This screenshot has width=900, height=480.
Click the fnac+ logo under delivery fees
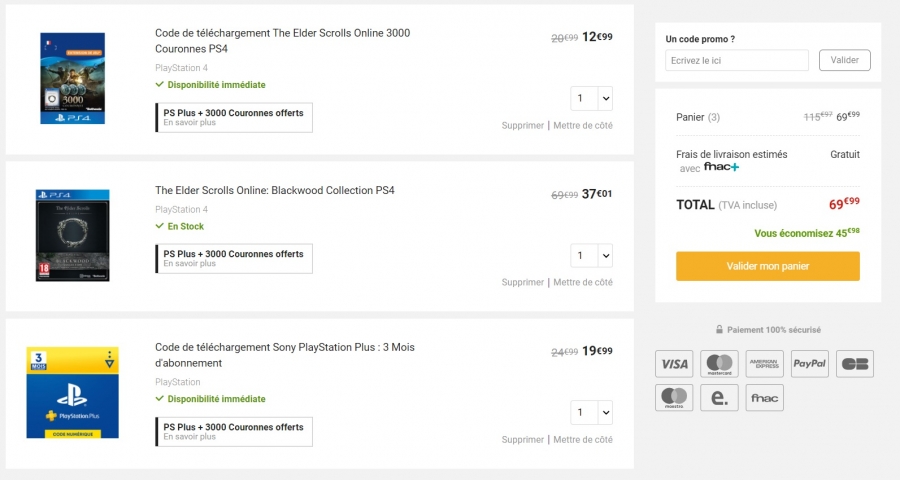(x=721, y=167)
